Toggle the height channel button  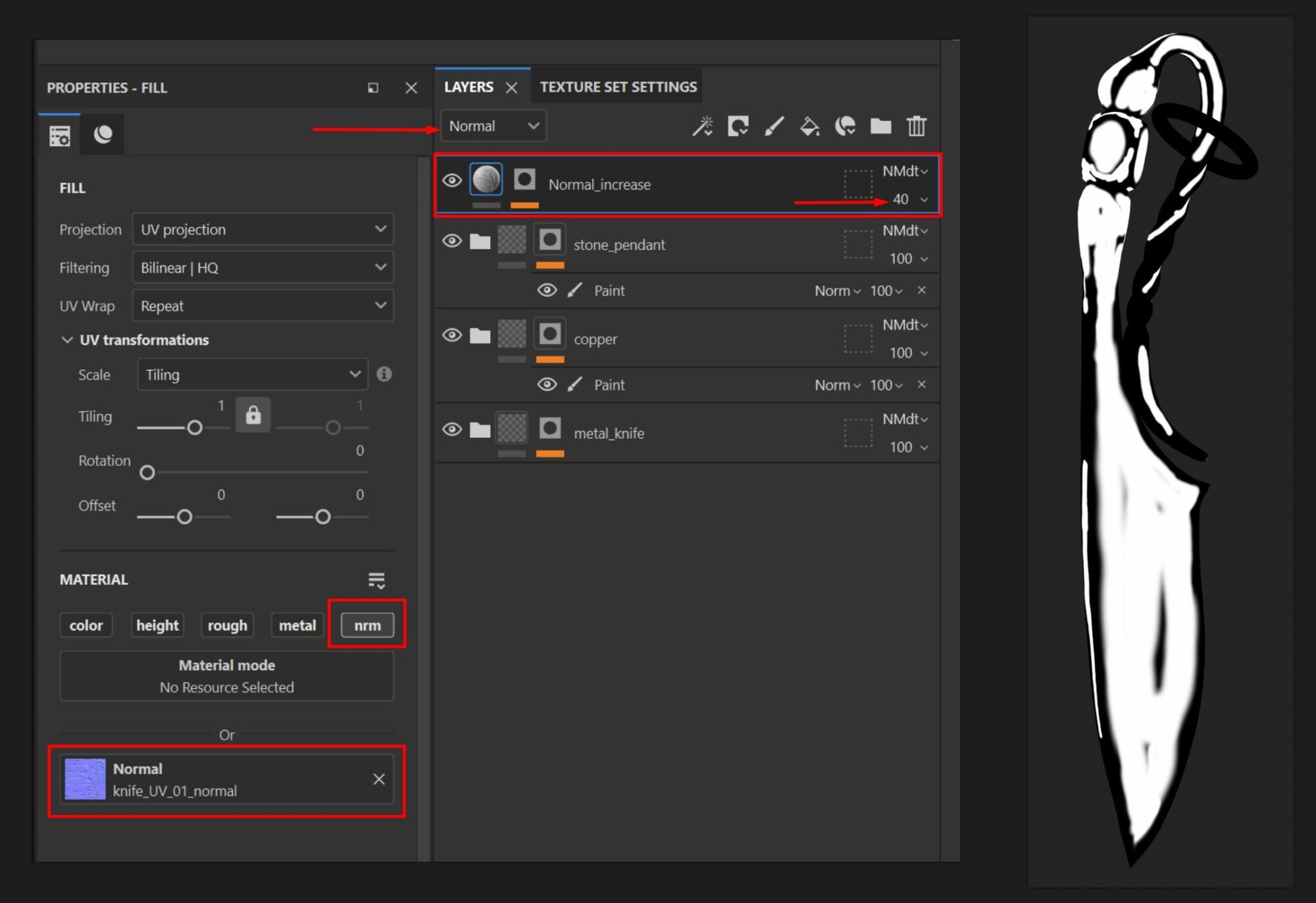157,625
